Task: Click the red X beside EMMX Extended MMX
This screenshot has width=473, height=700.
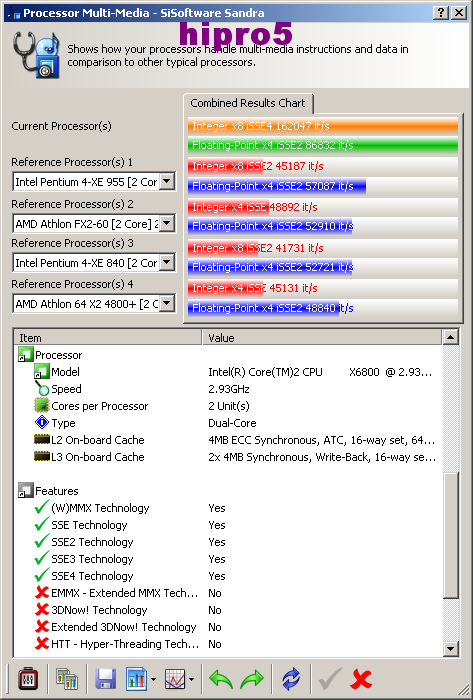Action: [41, 592]
